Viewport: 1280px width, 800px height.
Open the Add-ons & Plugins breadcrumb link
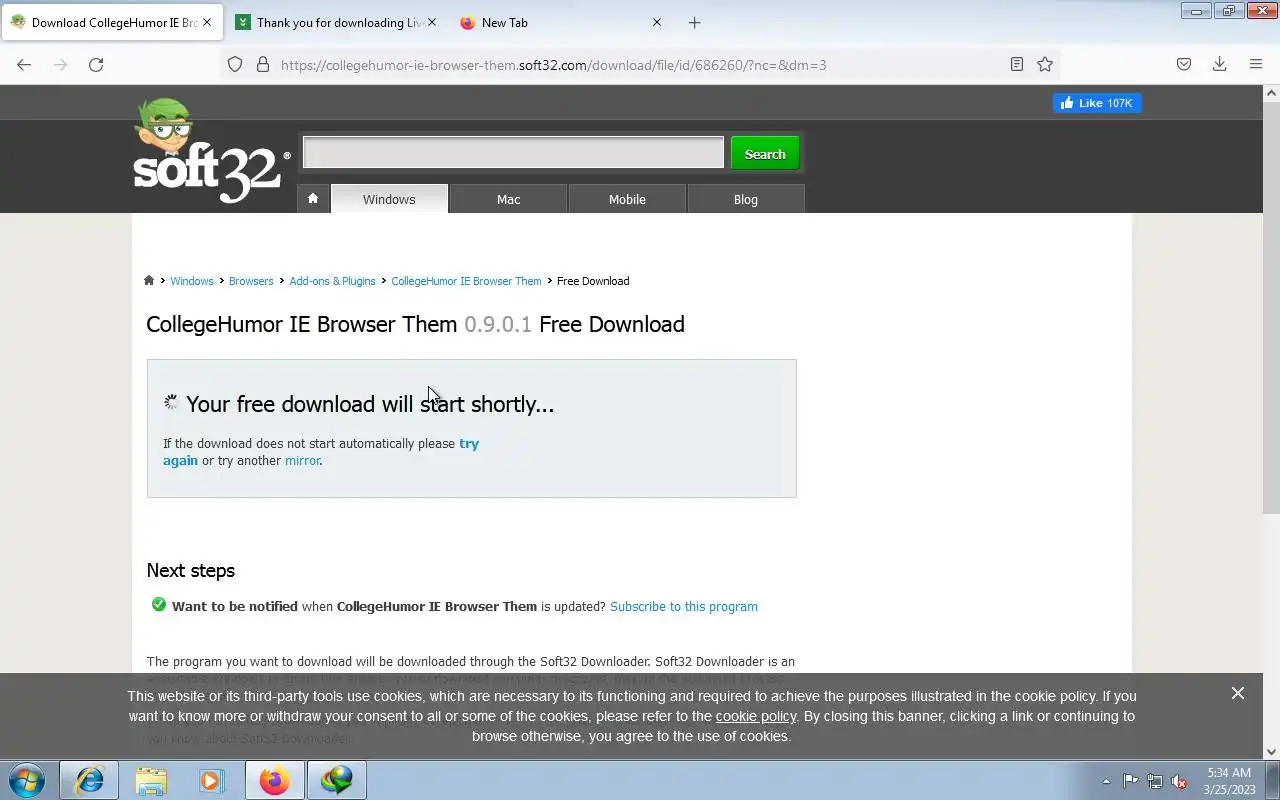332,281
